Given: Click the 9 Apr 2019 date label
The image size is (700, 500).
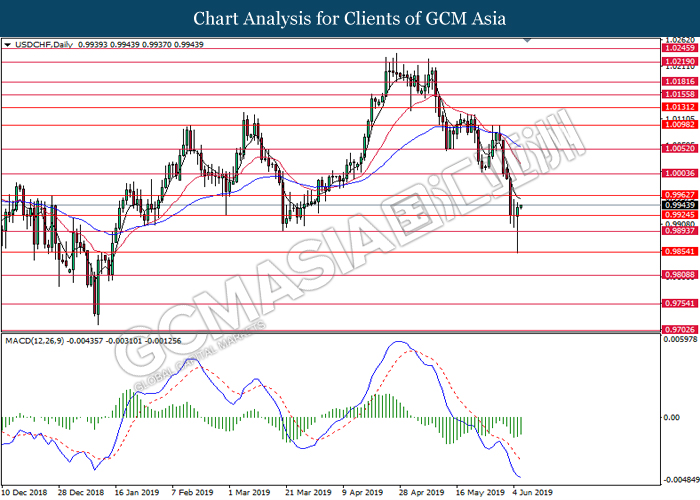Looking at the screenshot, I should [x=363, y=492].
